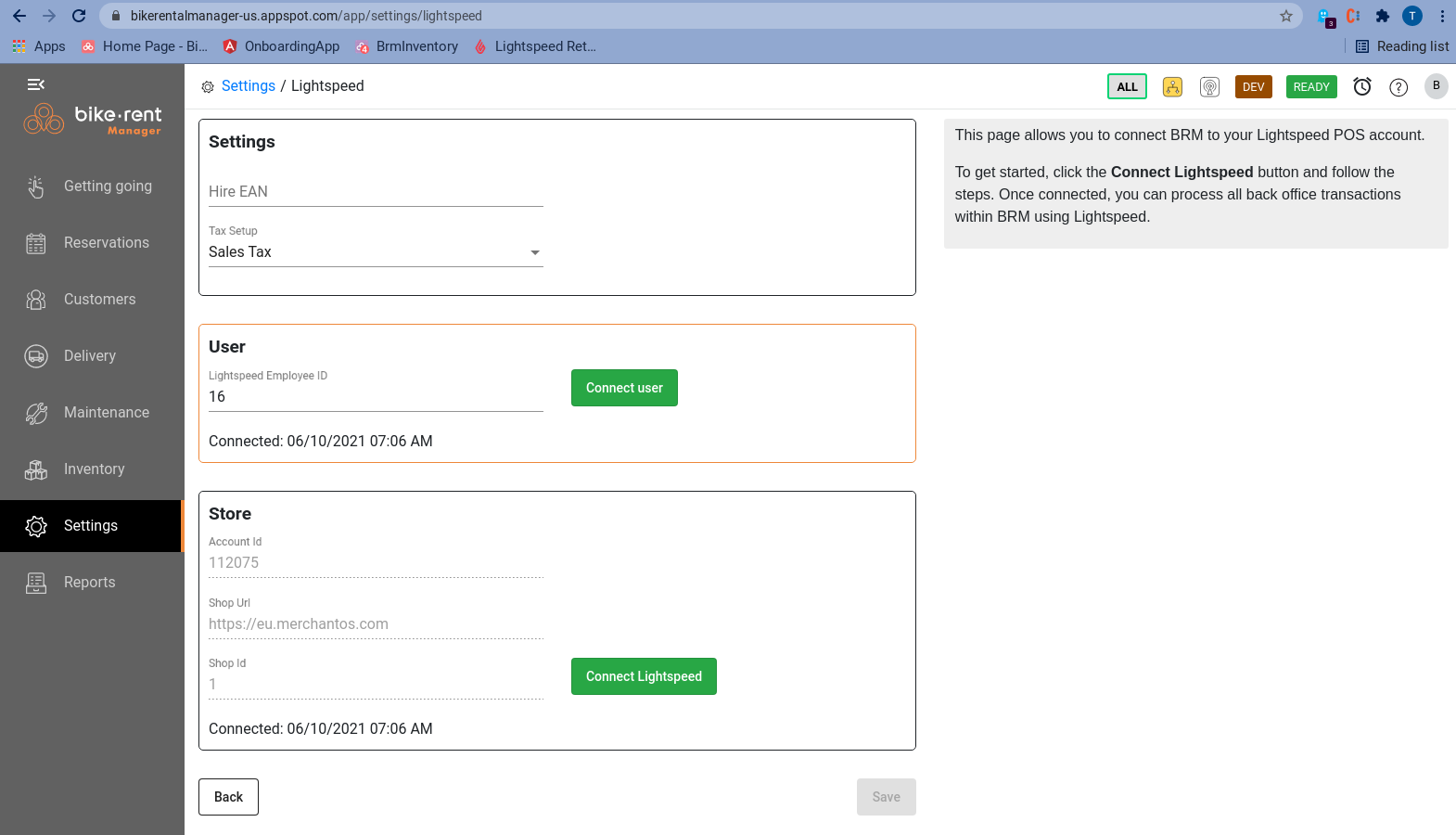
Task: Click the disabled Save button
Action: [x=886, y=797]
